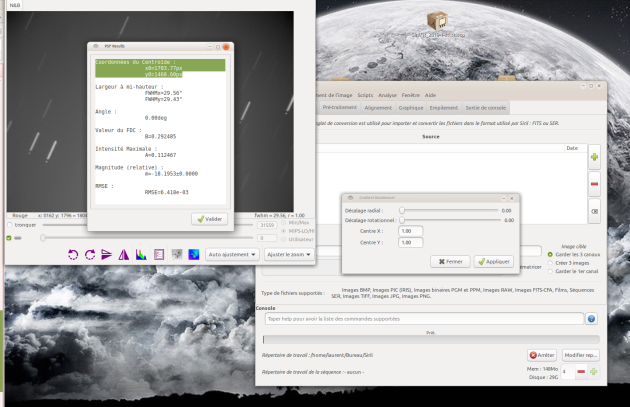Click the false color rendering icon
The height and width of the screenshot is (407, 630).
193,255
